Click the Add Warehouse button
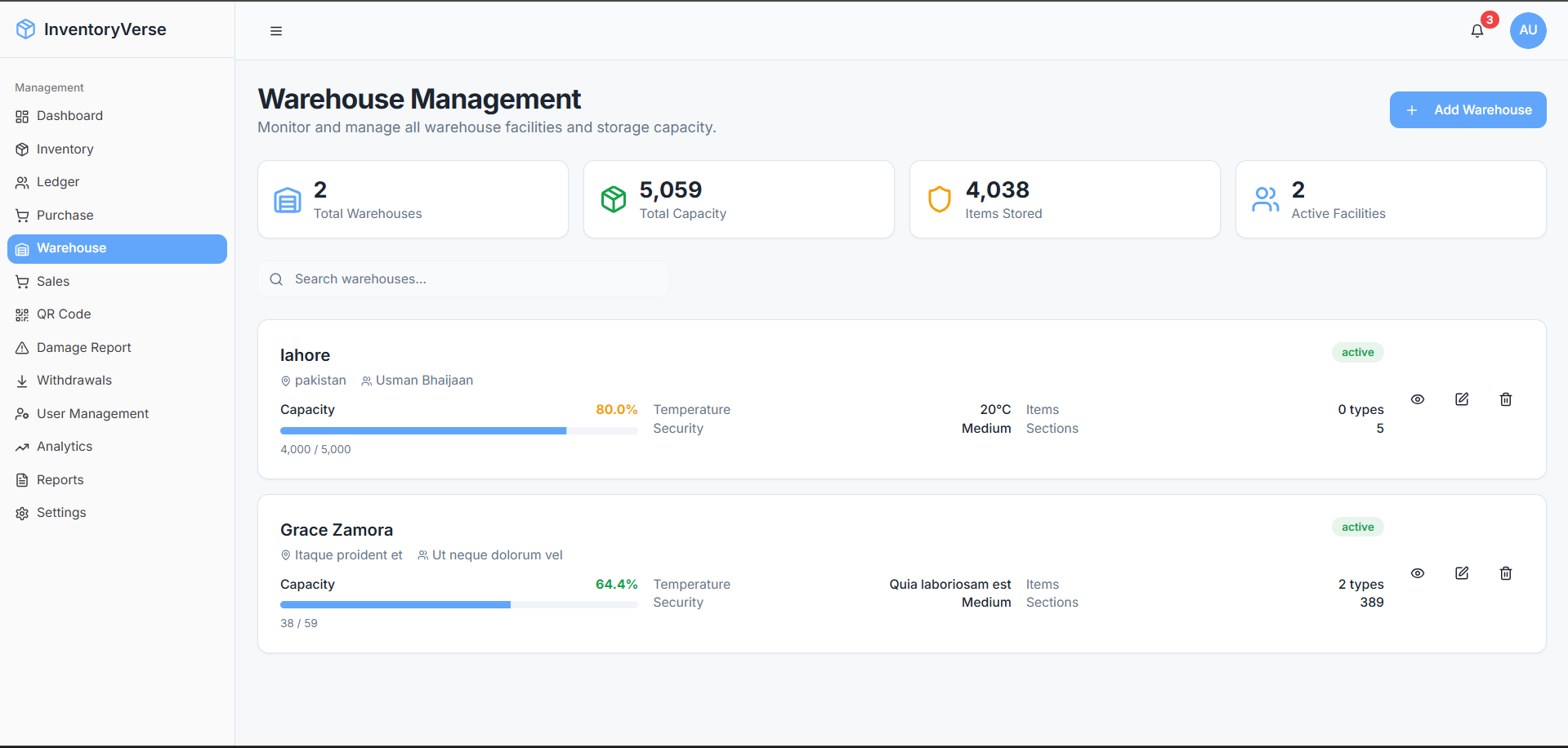Viewport: 1568px width, 748px height. [1467, 109]
